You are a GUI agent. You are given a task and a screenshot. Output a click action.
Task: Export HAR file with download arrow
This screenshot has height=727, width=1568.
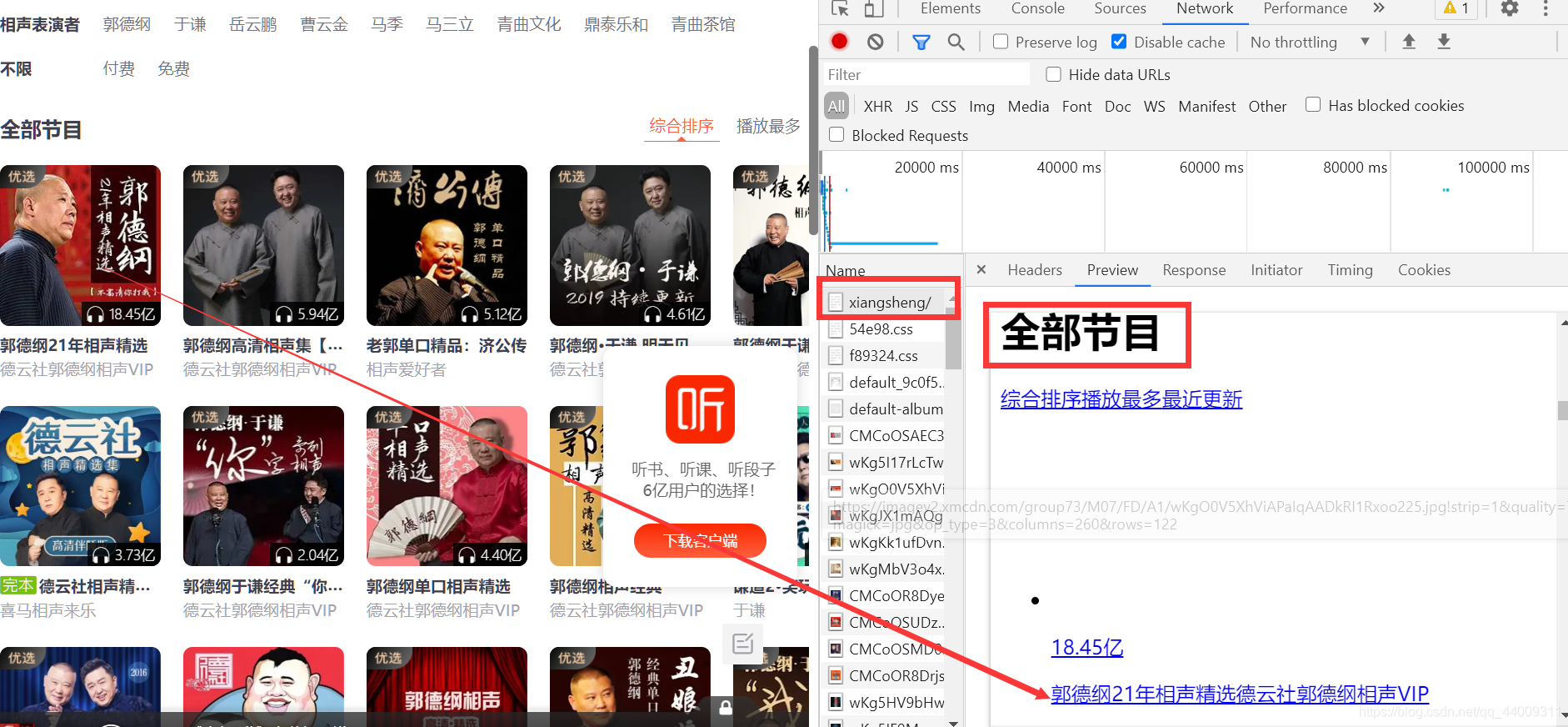tap(1444, 42)
